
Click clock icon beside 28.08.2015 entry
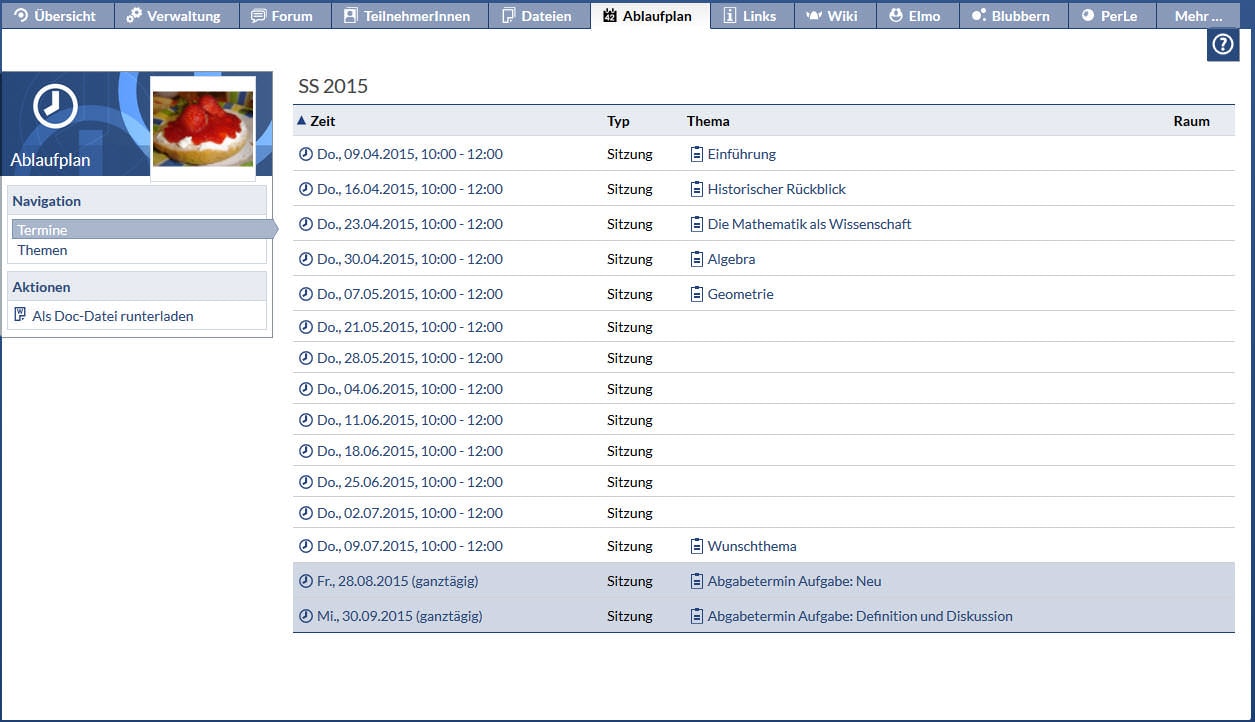pos(306,581)
